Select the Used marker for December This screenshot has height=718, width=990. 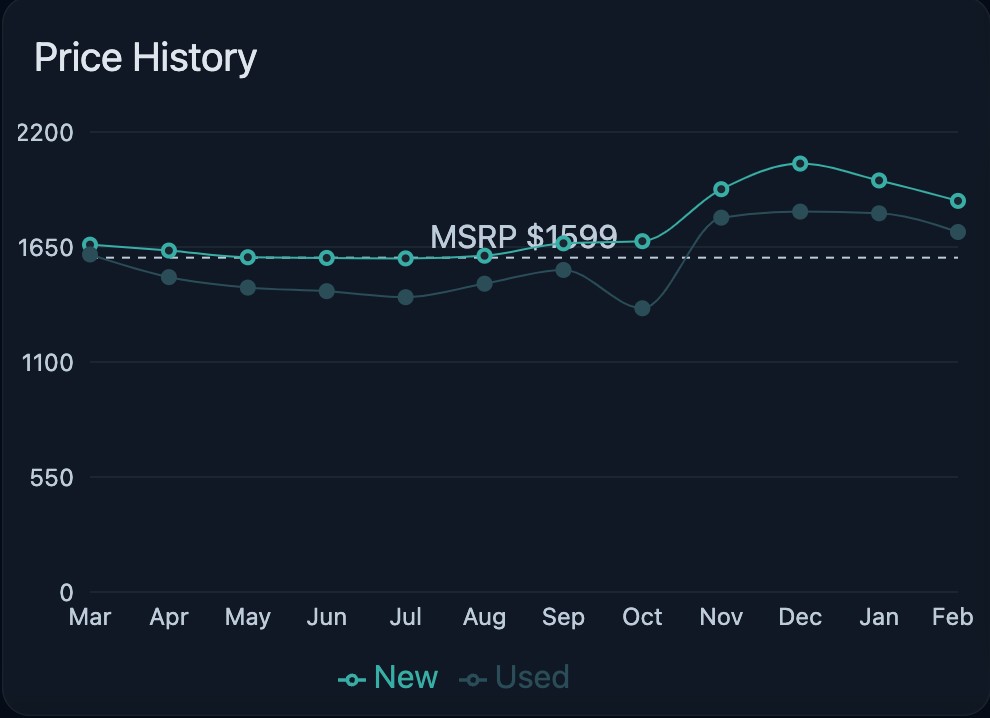[800, 212]
